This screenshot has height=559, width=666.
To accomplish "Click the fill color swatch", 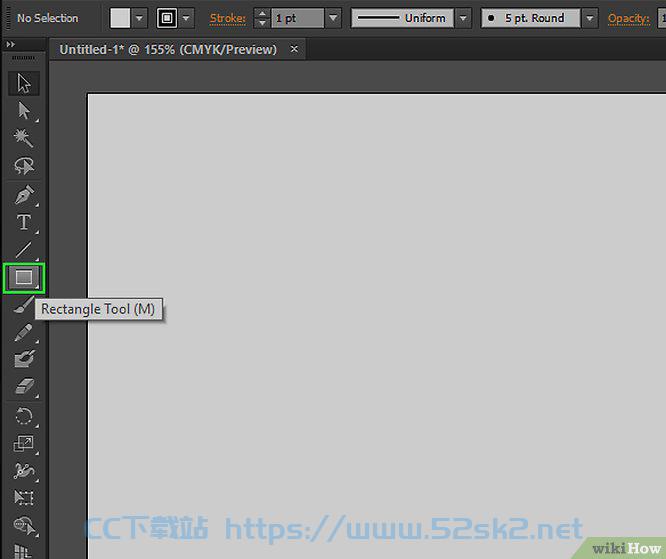I will pos(120,18).
